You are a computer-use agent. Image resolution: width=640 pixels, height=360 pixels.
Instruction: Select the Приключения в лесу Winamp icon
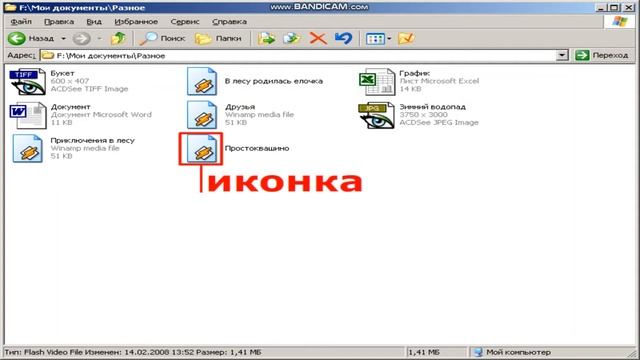pyautogui.click(x=28, y=149)
